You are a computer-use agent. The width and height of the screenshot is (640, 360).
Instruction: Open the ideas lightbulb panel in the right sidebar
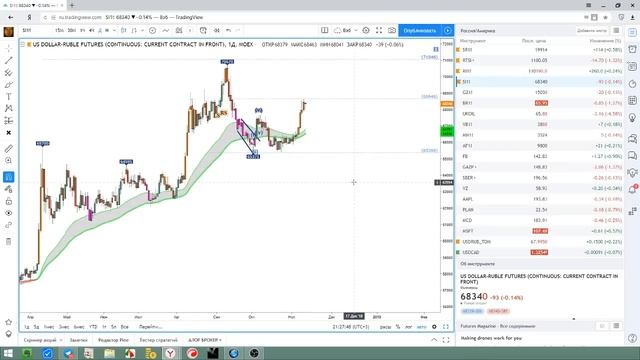coord(632,118)
